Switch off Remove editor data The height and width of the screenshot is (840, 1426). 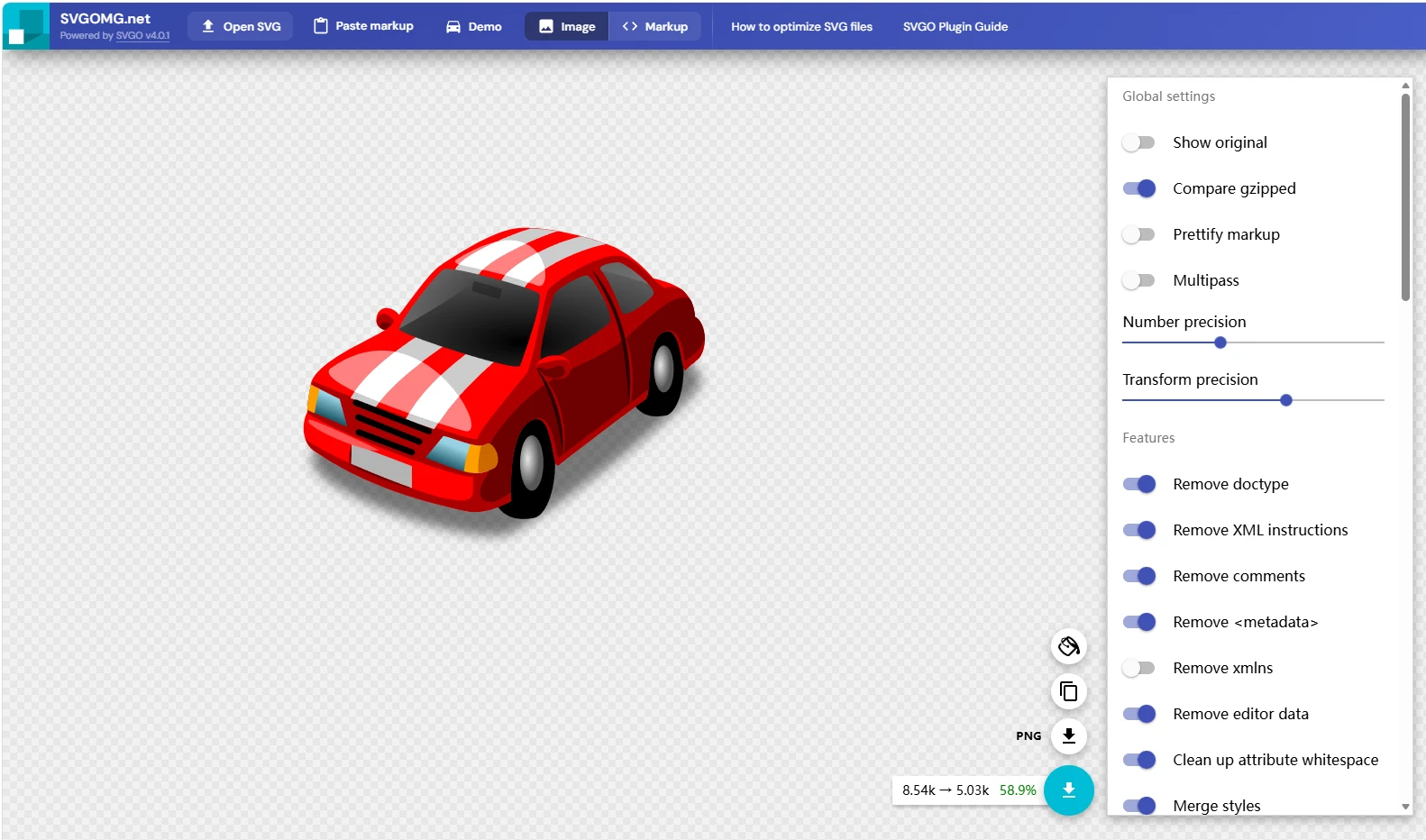pyautogui.click(x=1139, y=714)
